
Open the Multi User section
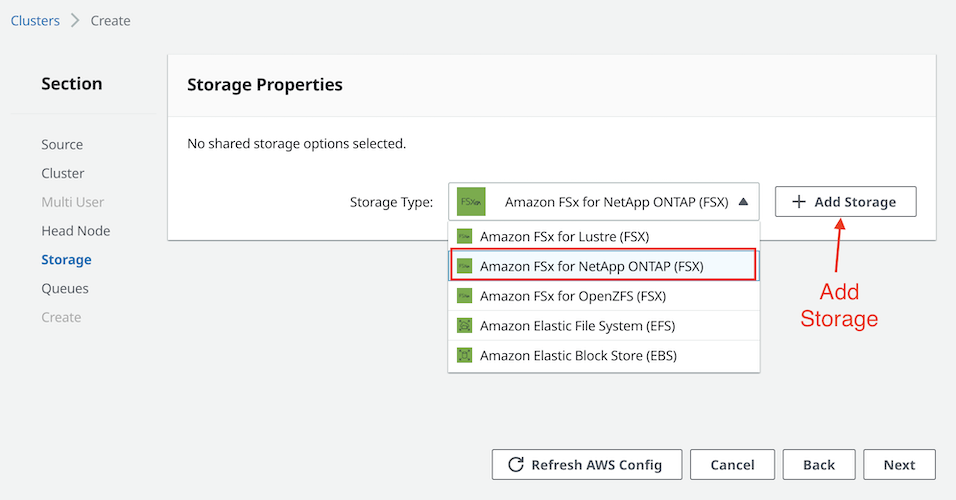point(73,202)
